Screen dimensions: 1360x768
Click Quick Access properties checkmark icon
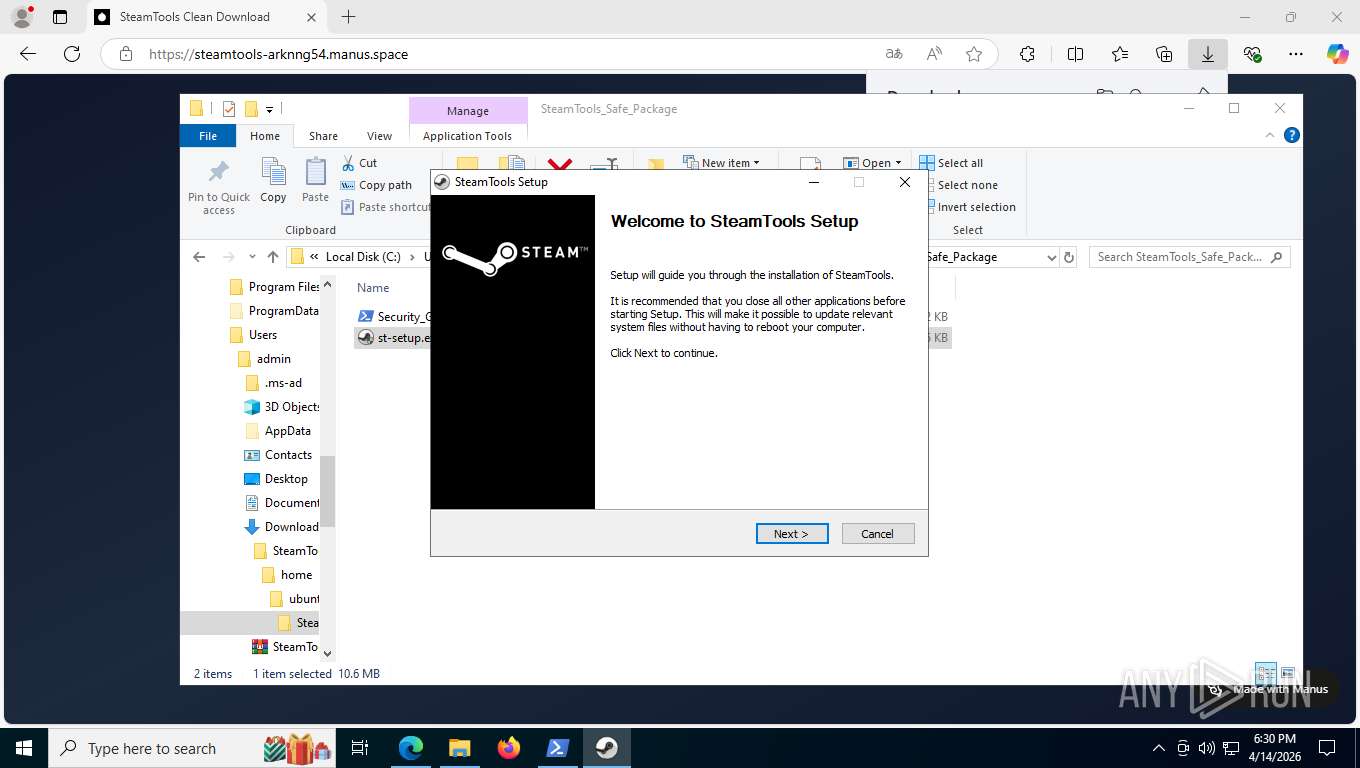pos(229,109)
